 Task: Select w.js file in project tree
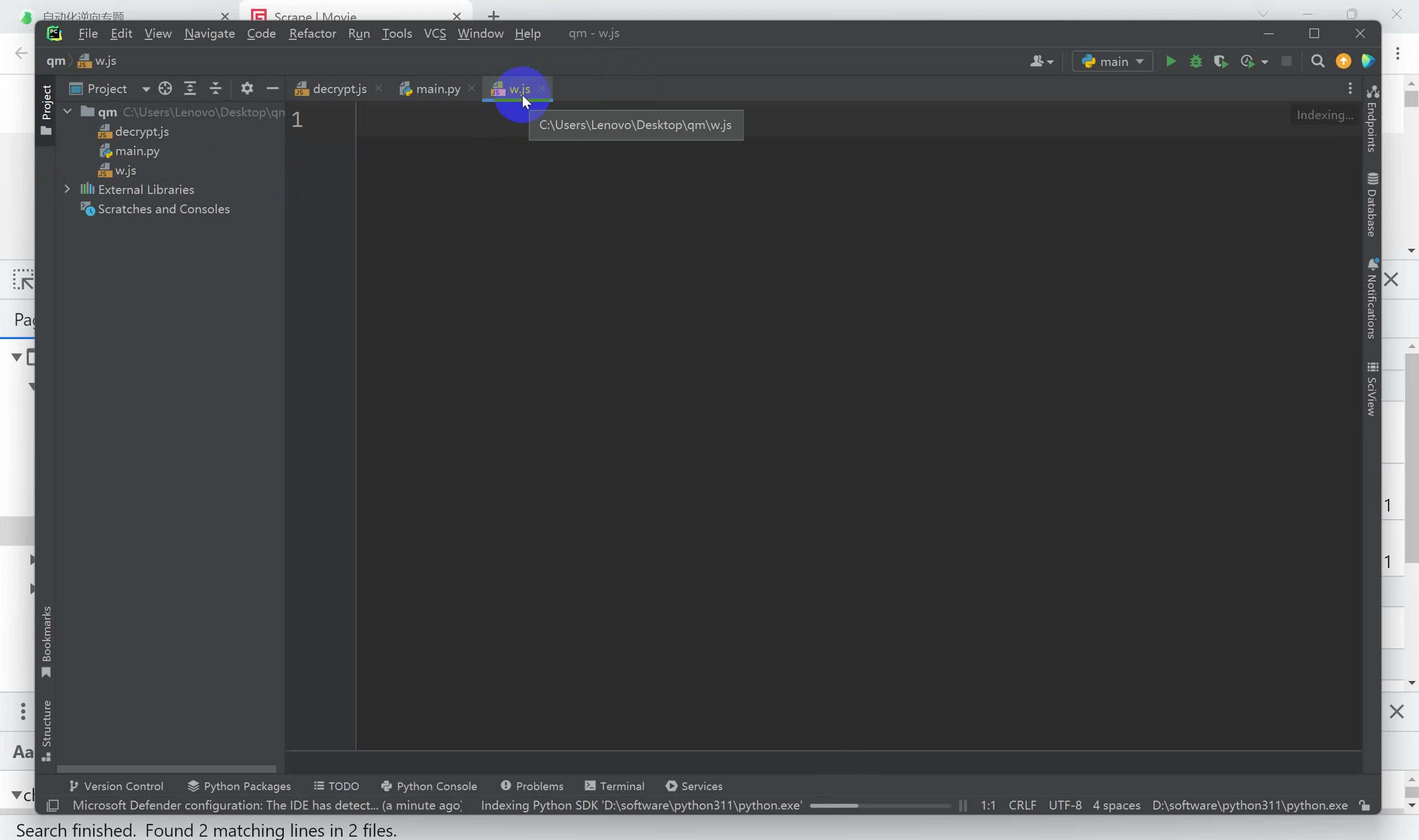(125, 170)
